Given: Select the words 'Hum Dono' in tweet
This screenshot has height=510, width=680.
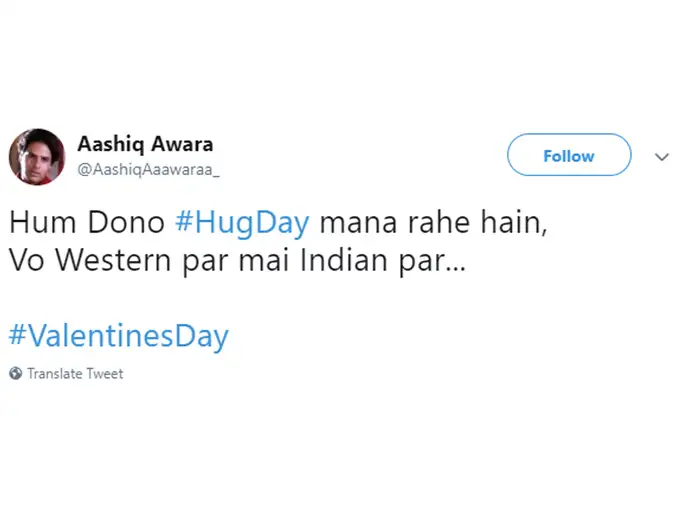Looking at the screenshot, I should click(87, 221).
